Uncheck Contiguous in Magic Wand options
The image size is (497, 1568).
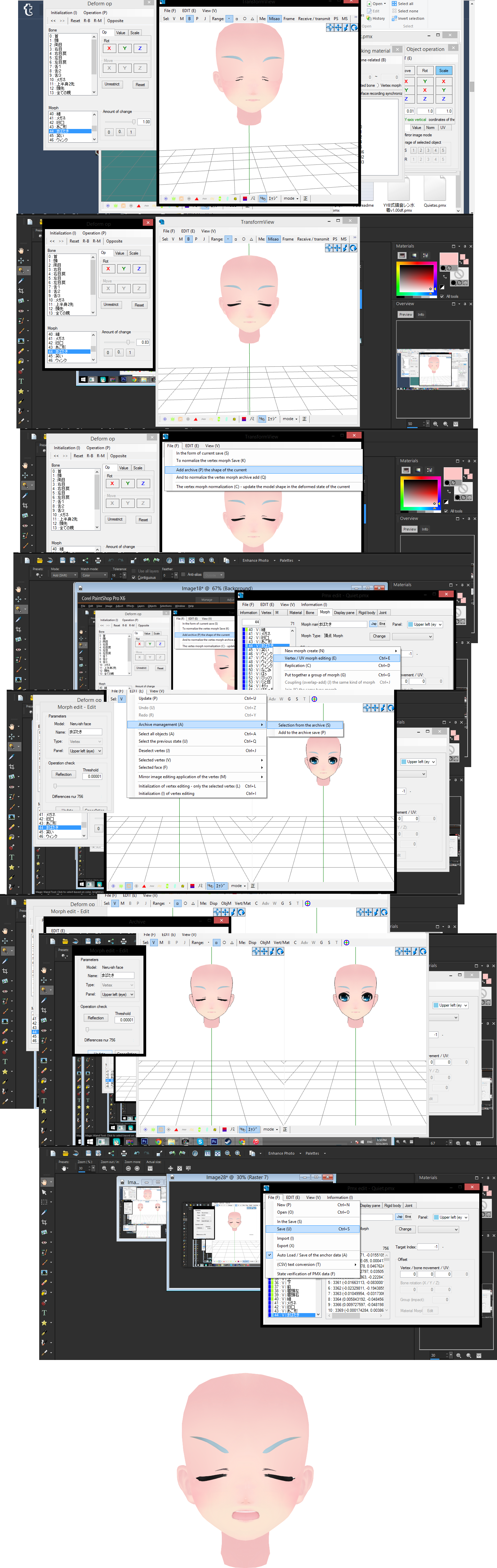pos(134,577)
